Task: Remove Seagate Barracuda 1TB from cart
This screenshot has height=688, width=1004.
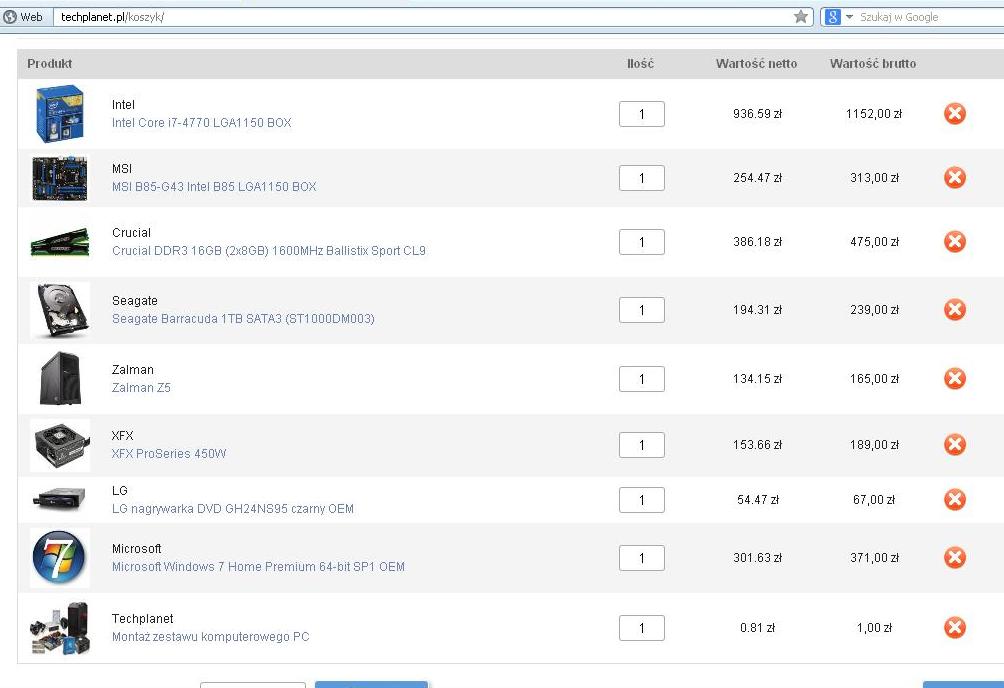Action: pyautogui.click(x=954, y=309)
